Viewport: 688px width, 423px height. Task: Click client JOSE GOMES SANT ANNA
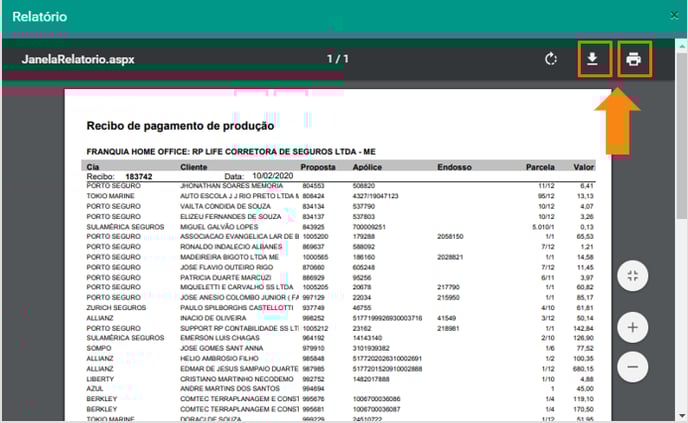222,348
